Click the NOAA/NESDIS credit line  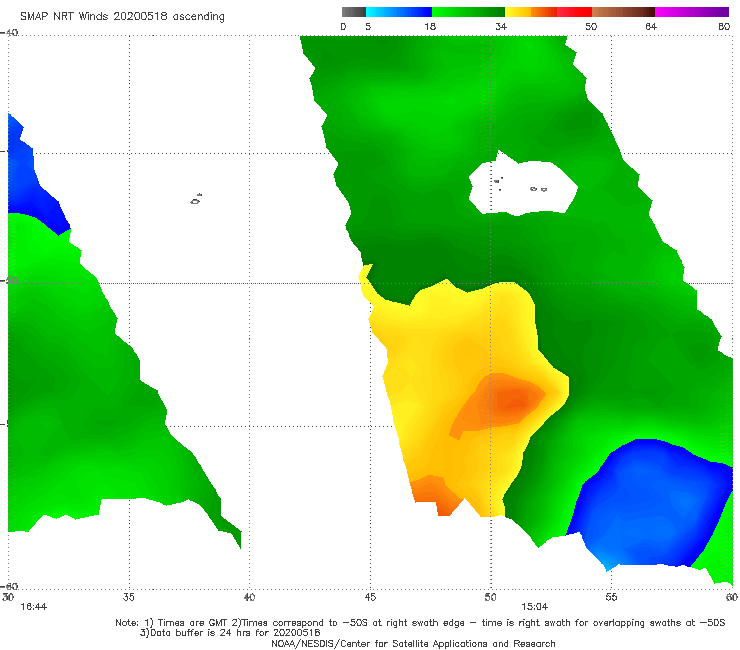pos(413,643)
